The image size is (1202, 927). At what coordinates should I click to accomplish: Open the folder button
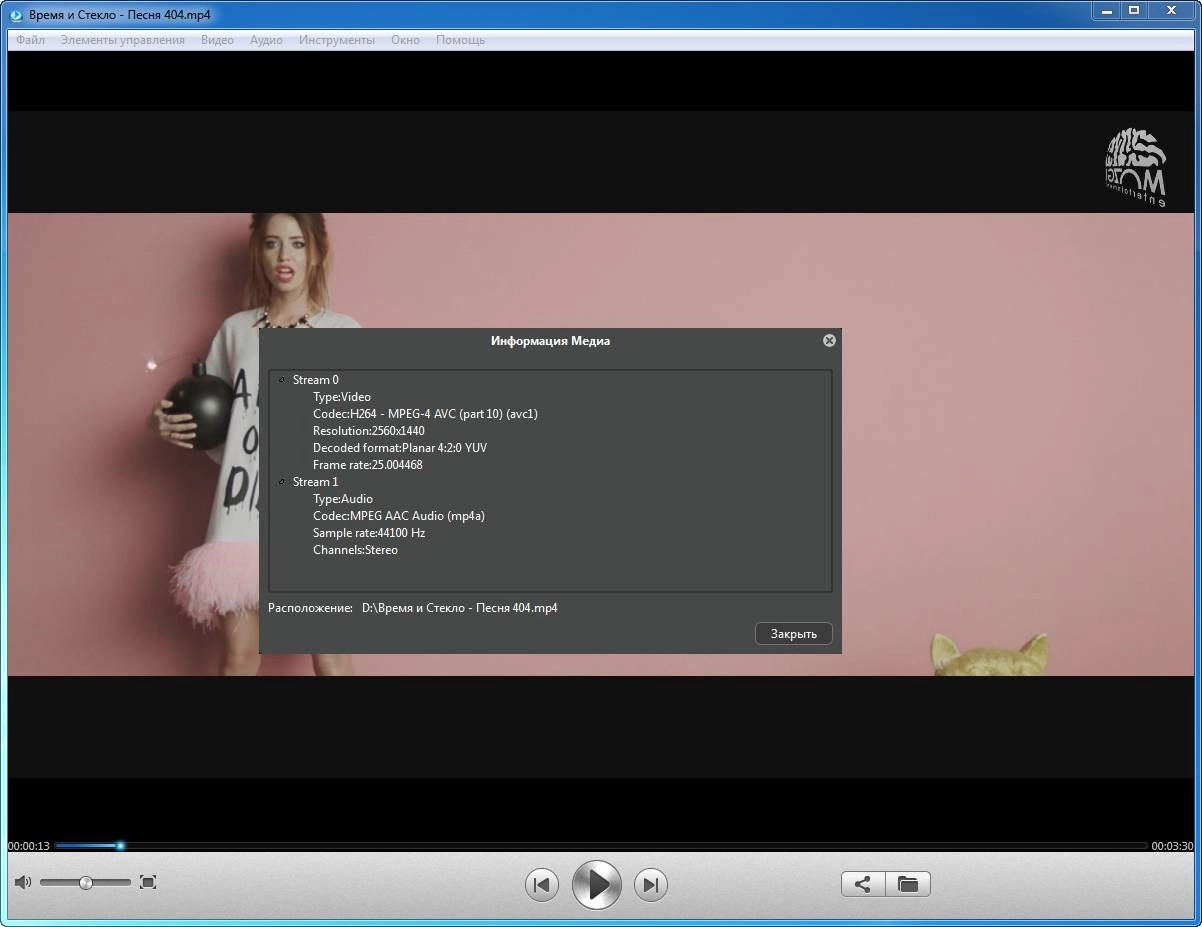click(x=908, y=884)
